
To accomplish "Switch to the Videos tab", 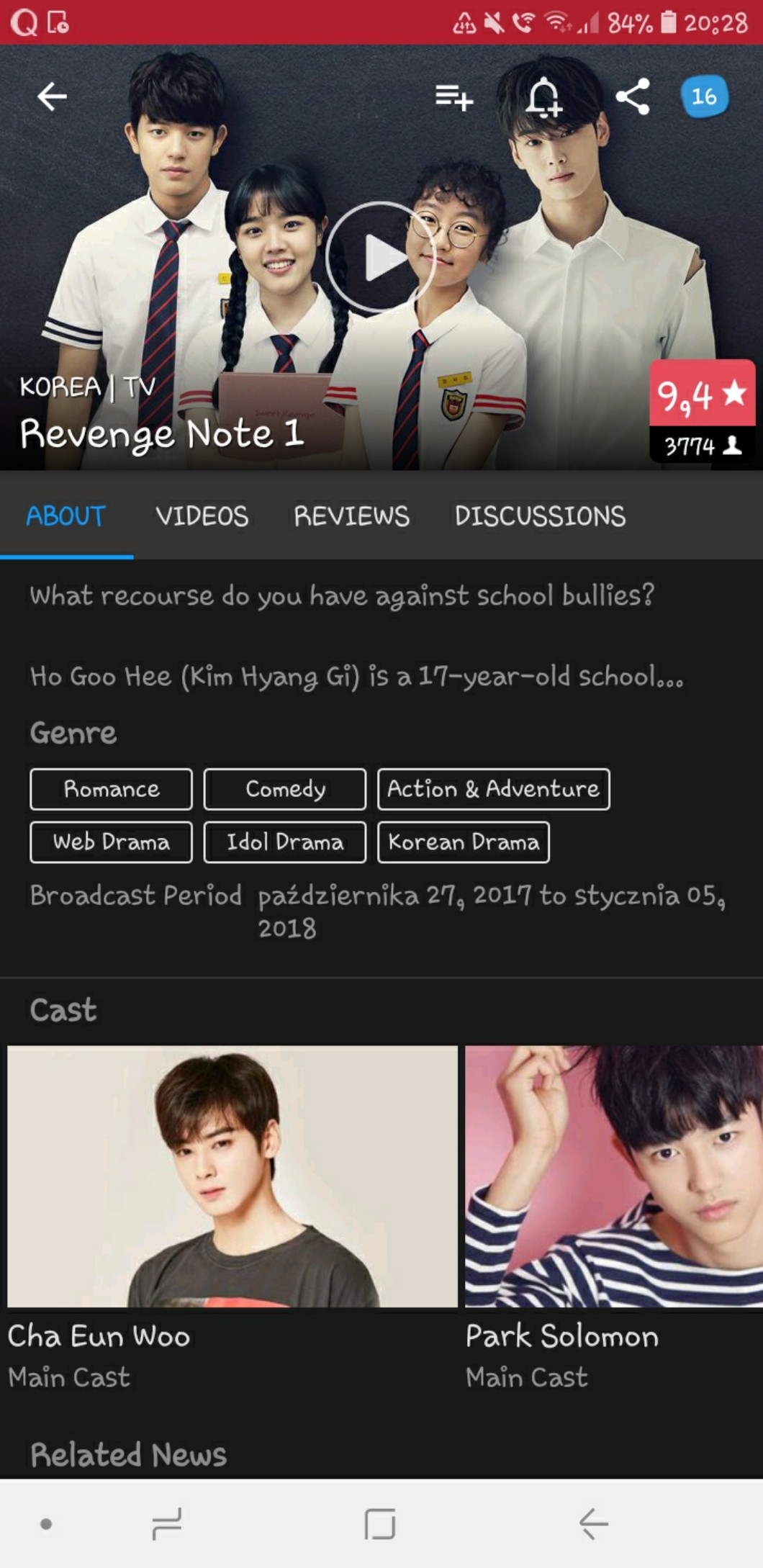I will click(x=202, y=516).
